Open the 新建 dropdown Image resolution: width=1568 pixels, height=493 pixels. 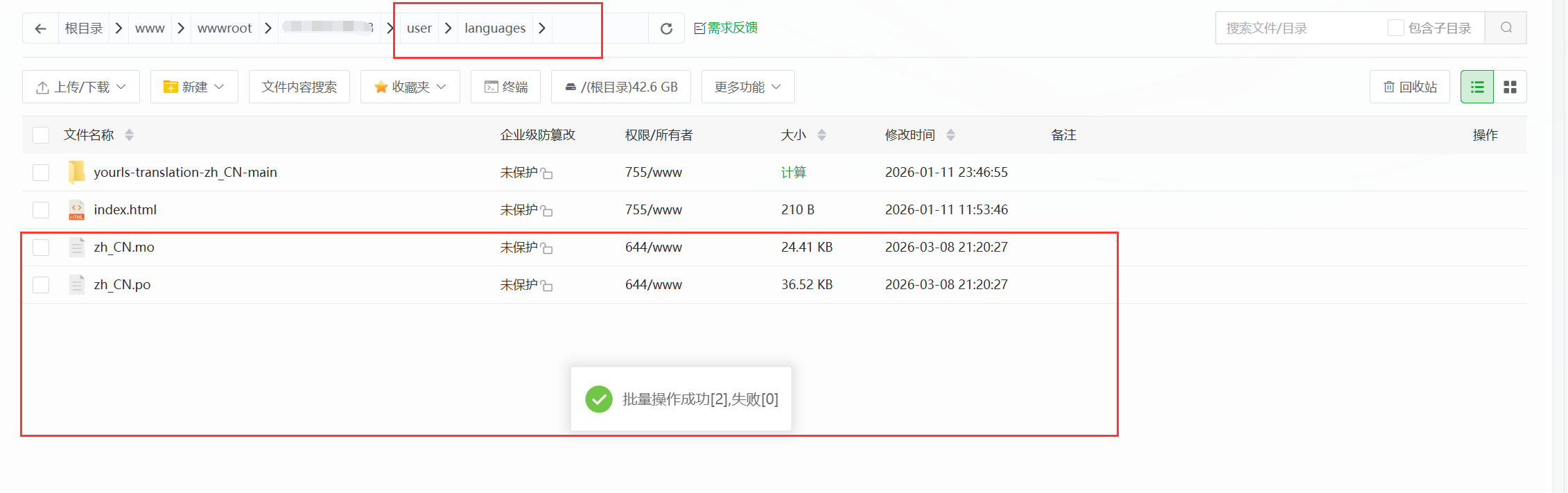click(x=194, y=87)
